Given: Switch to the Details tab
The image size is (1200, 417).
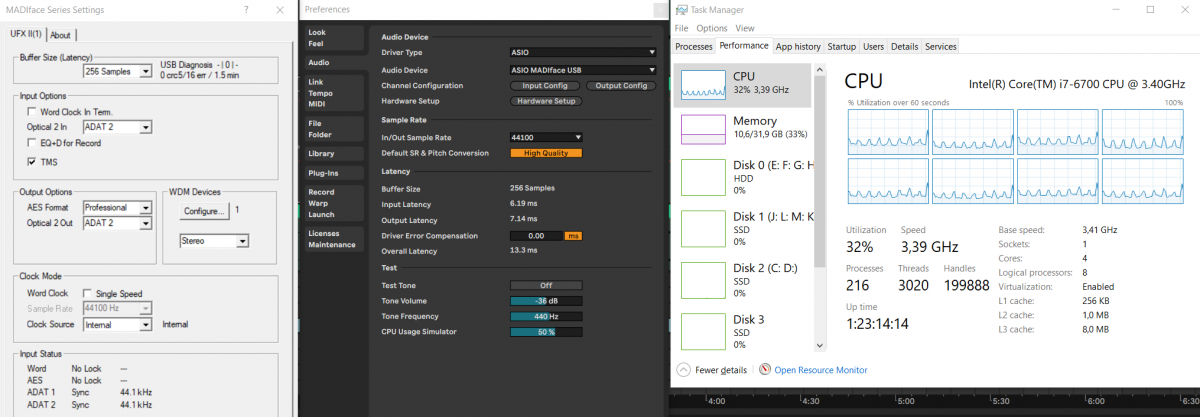Looking at the screenshot, I should pos(905,46).
